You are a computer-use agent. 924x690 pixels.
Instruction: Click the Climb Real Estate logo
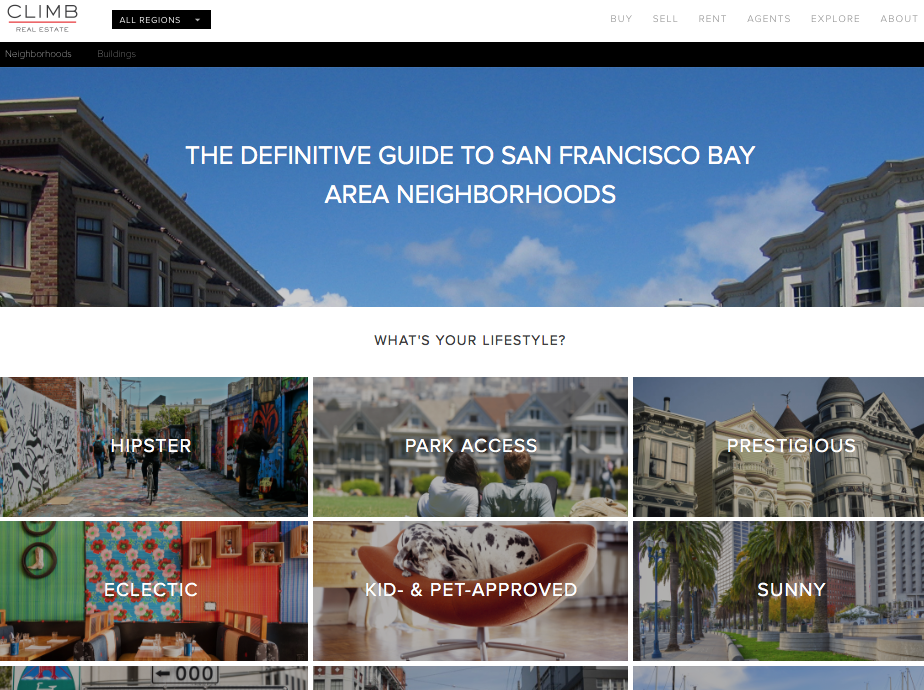click(42, 19)
